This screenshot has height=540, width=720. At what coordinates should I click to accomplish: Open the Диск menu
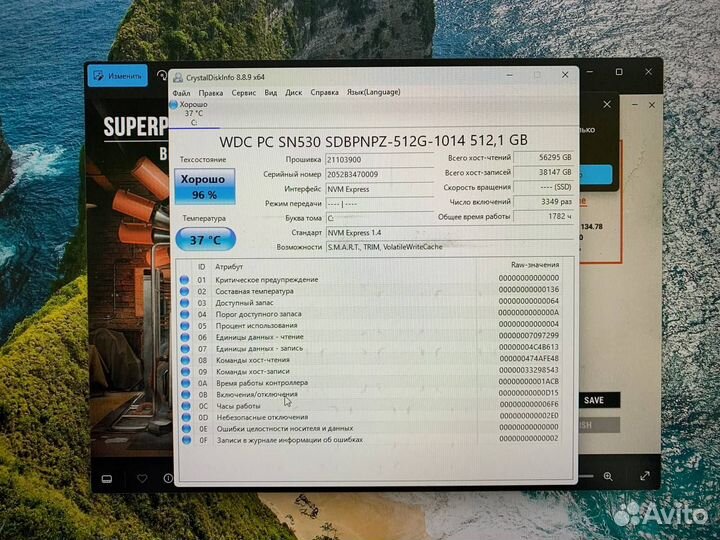[x=294, y=92]
